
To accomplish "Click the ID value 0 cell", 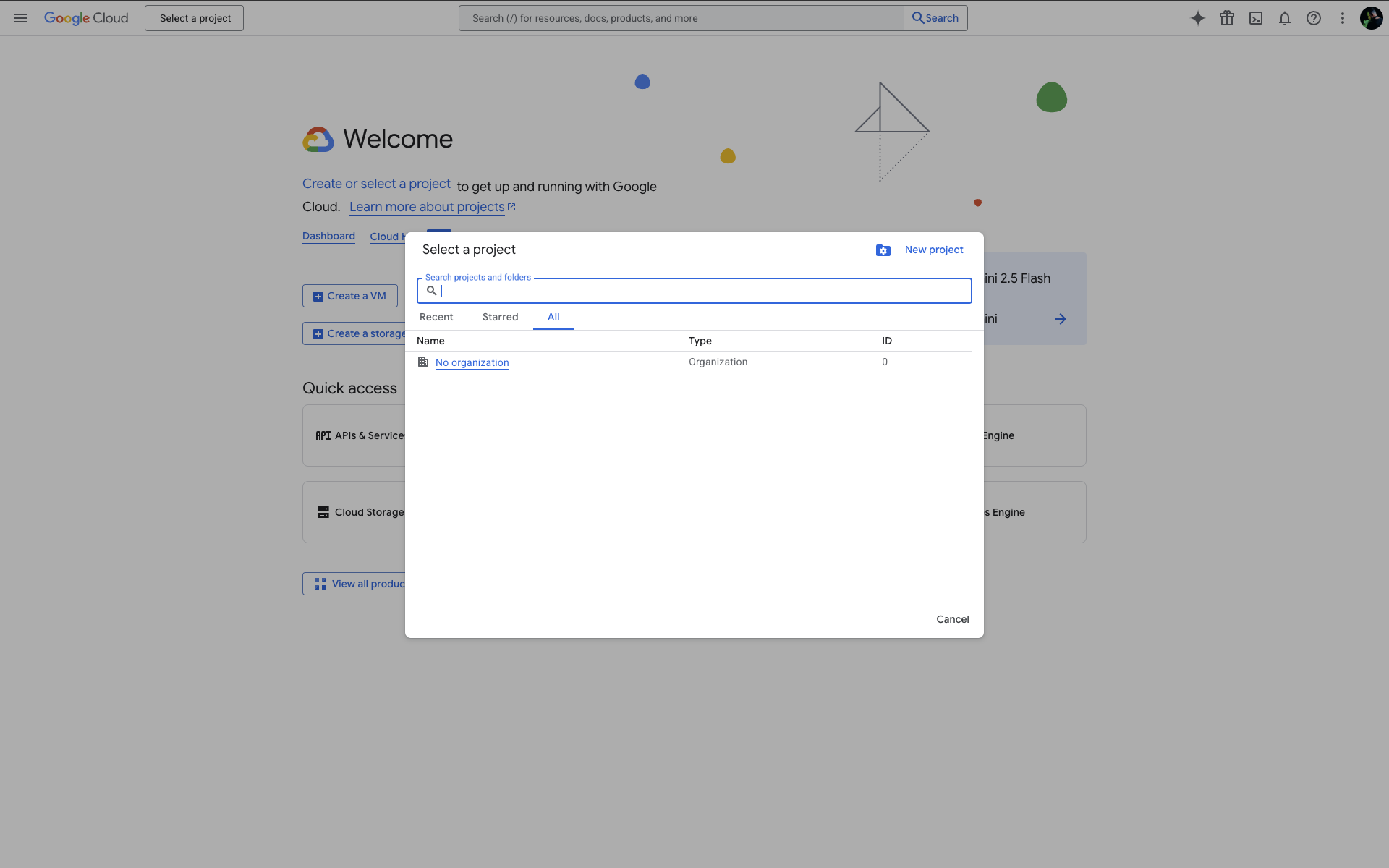I will 885,362.
